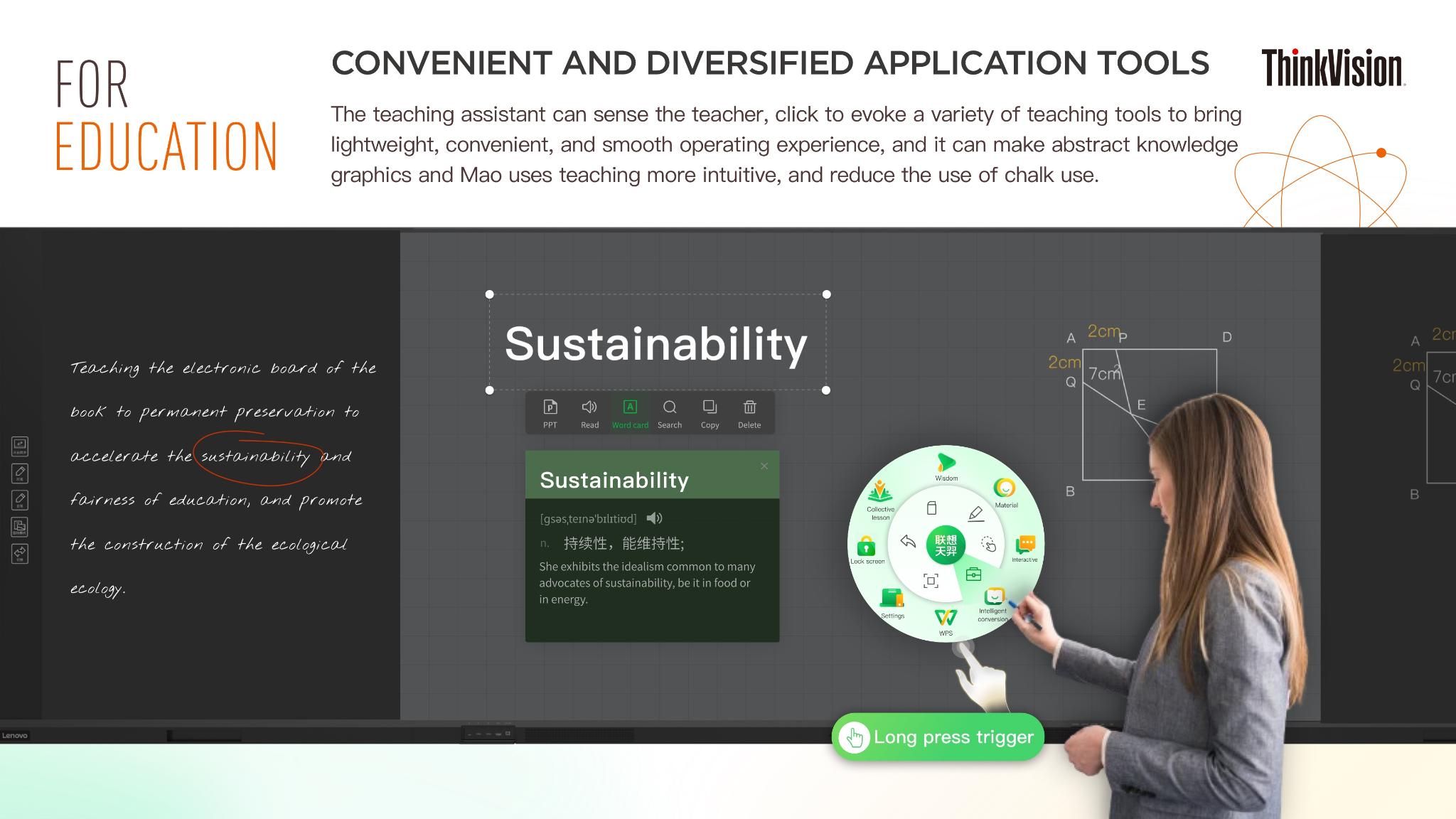Click the sync swap arrows sidebar icon
The height and width of the screenshot is (819, 1456).
click(20, 552)
